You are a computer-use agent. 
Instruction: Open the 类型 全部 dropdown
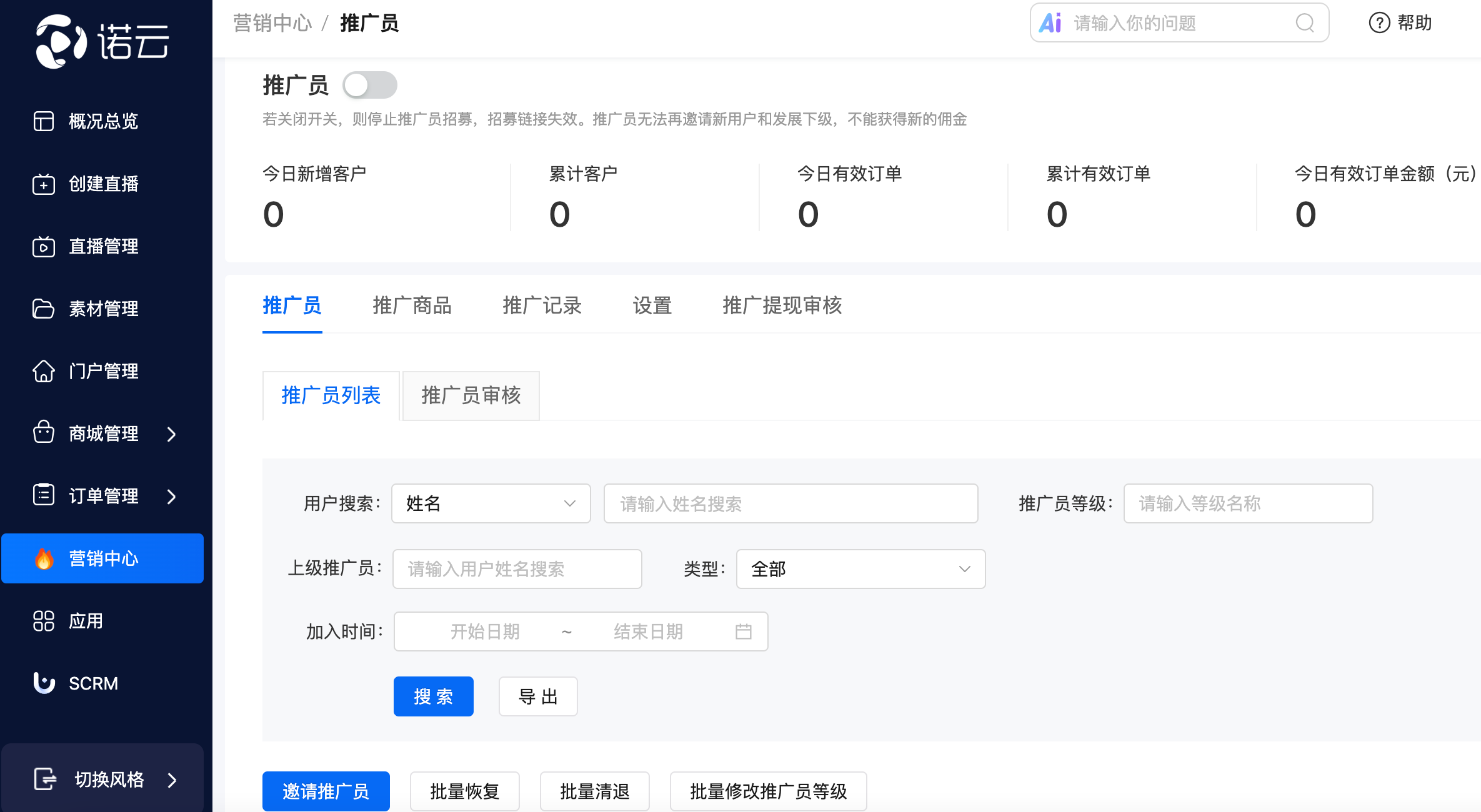click(860, 569)
